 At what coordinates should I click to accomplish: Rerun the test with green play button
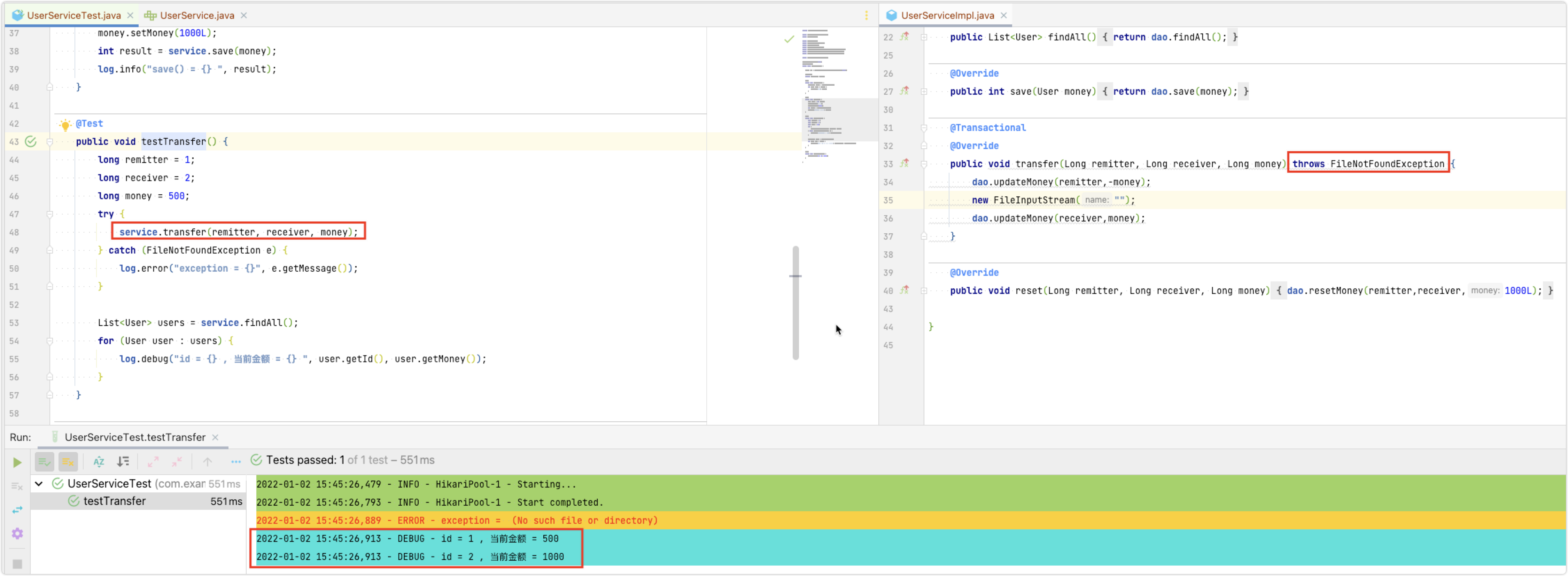coord(17,462)
